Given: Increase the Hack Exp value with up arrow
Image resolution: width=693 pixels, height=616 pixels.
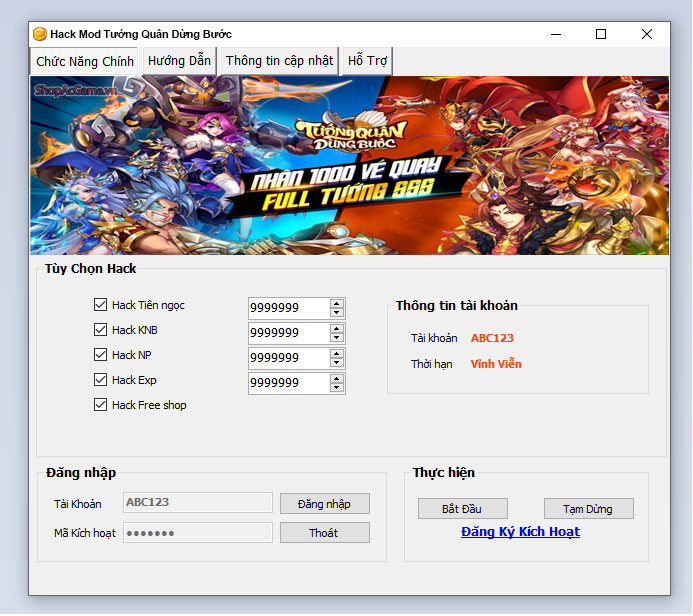Looking at the screenshot, I should (x=337, y=379).
